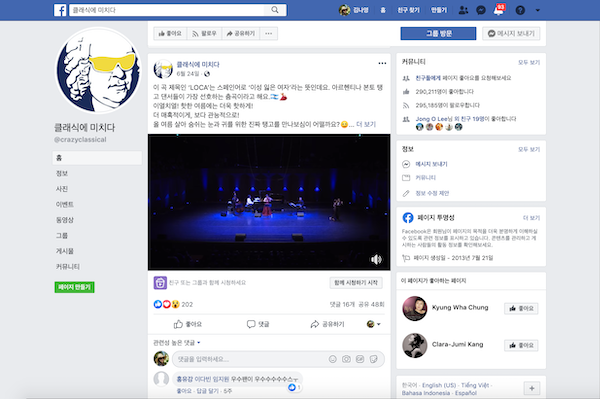600x399 pixels.
Task: Click the user profile avatar in the top bar
Action: click(344, 10)
